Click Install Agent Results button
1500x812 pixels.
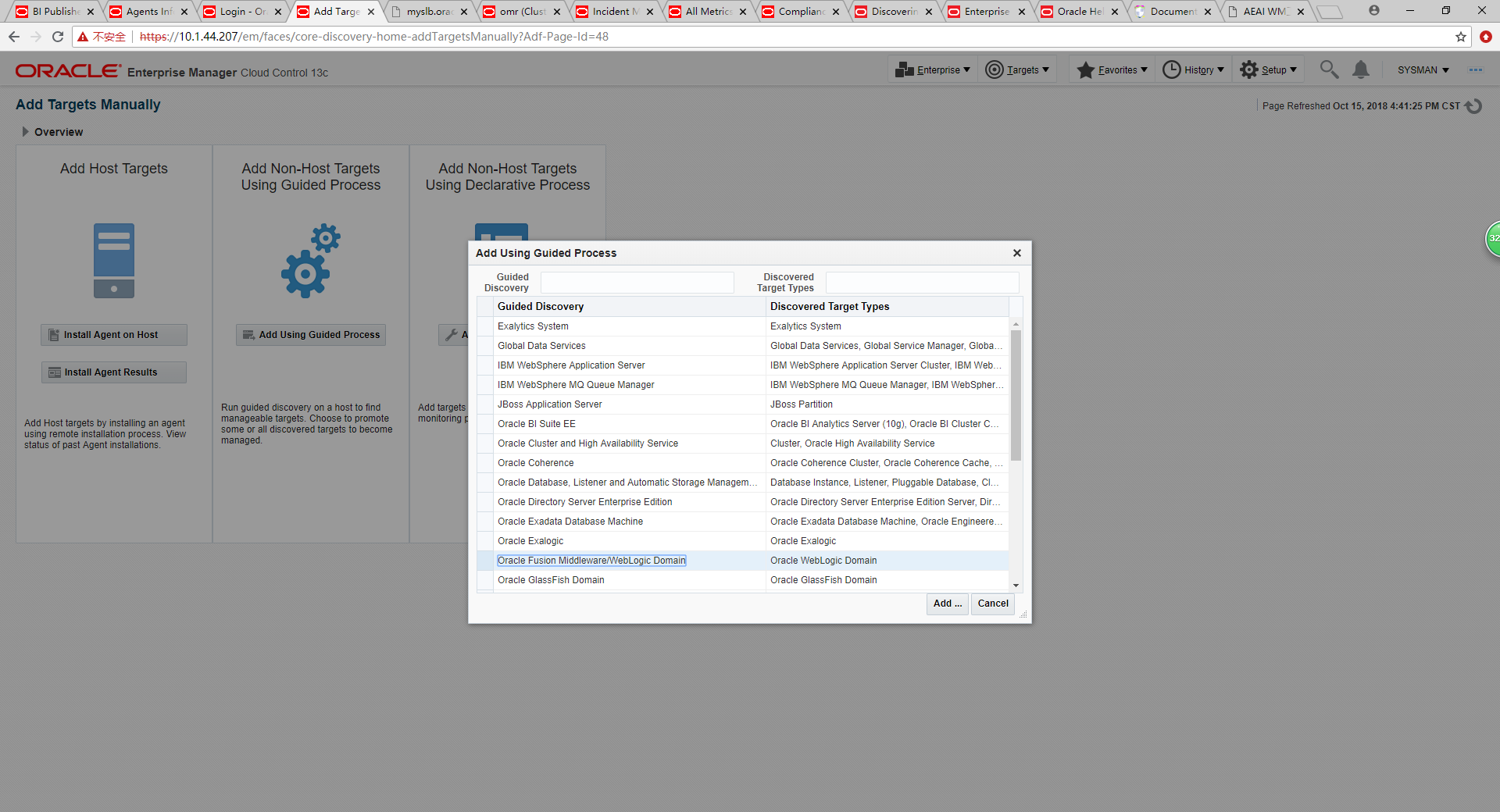(x=114, y=372)
